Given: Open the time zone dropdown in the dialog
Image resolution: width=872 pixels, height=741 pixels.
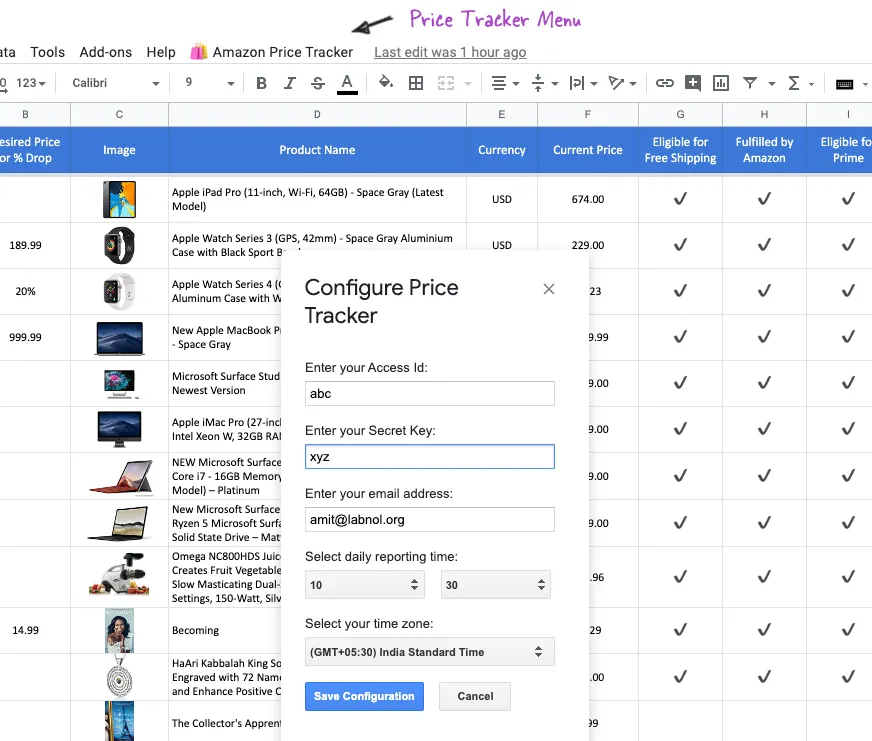Looking at the screenshot, I should tap(429, 651).
